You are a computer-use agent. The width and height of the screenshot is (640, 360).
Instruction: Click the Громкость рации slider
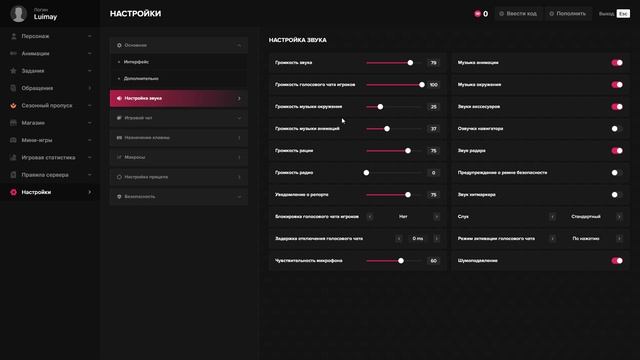click(x=394, y=151)
